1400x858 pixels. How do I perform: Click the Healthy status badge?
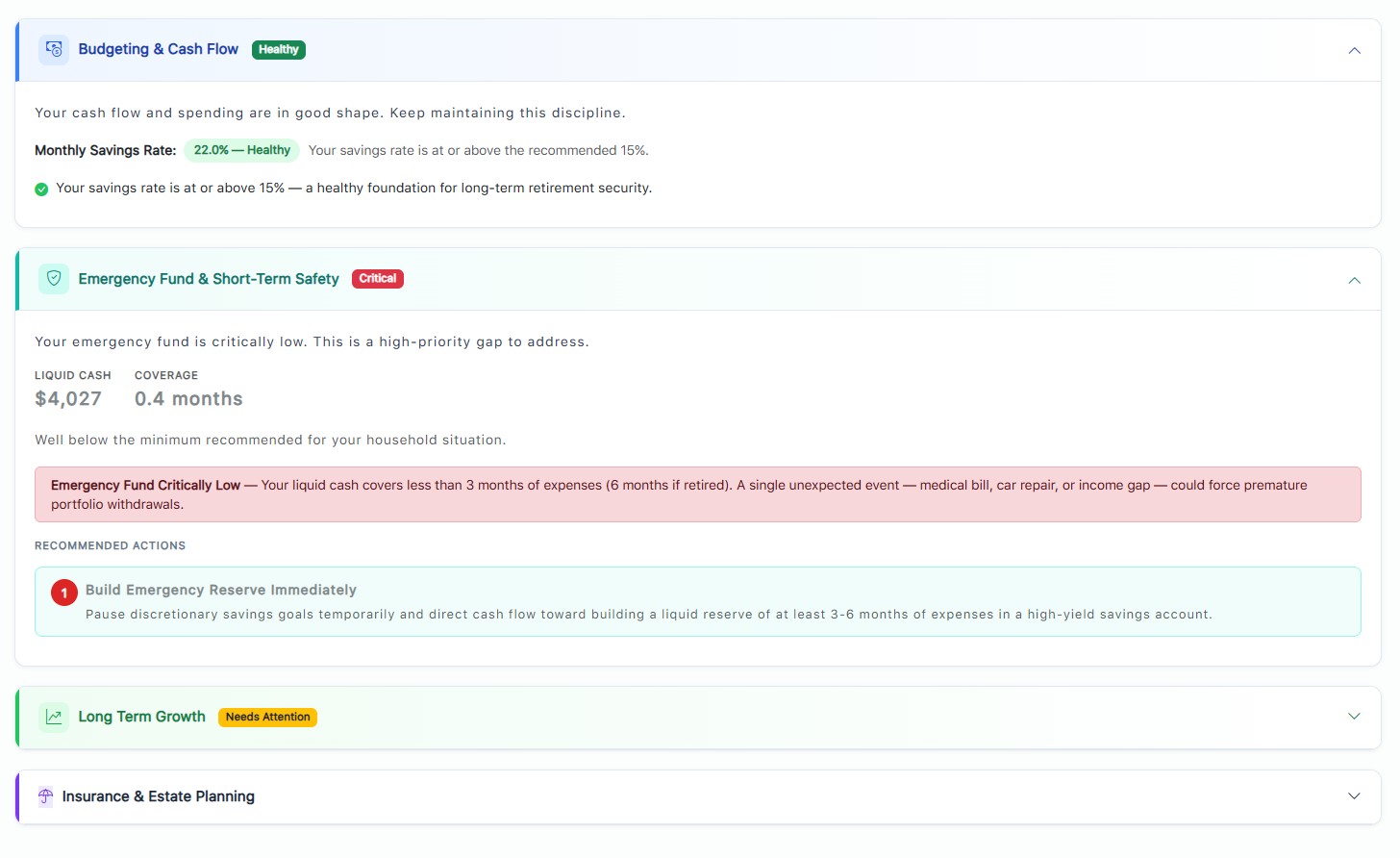(x=279, y=50)
